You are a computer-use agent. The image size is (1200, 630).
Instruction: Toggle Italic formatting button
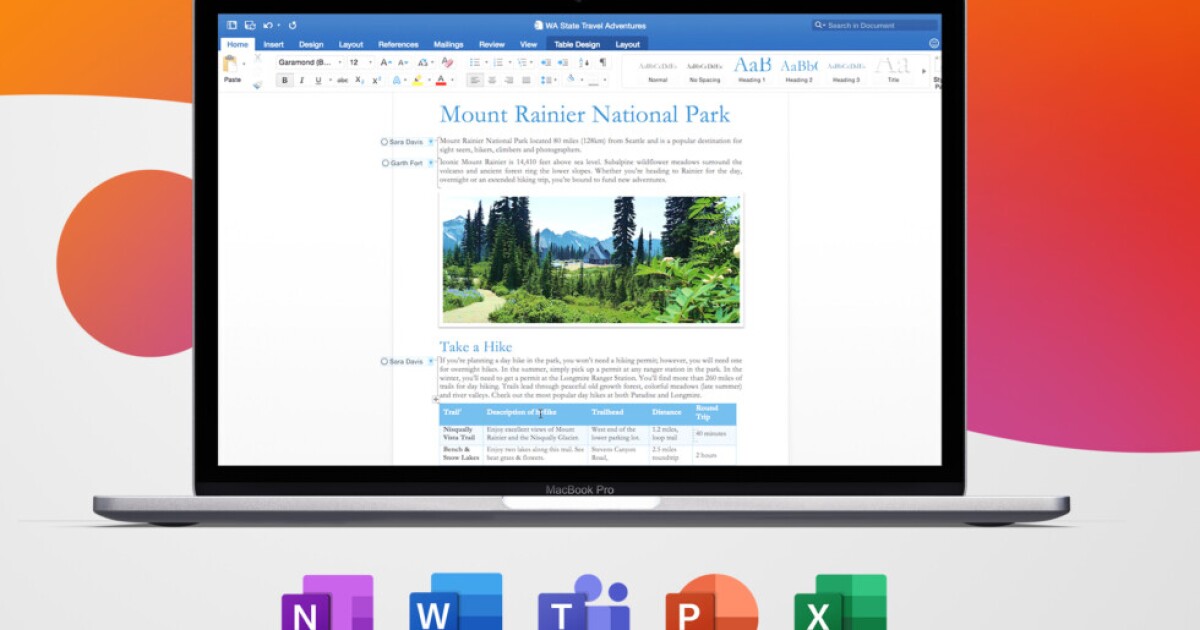point(301,80)
